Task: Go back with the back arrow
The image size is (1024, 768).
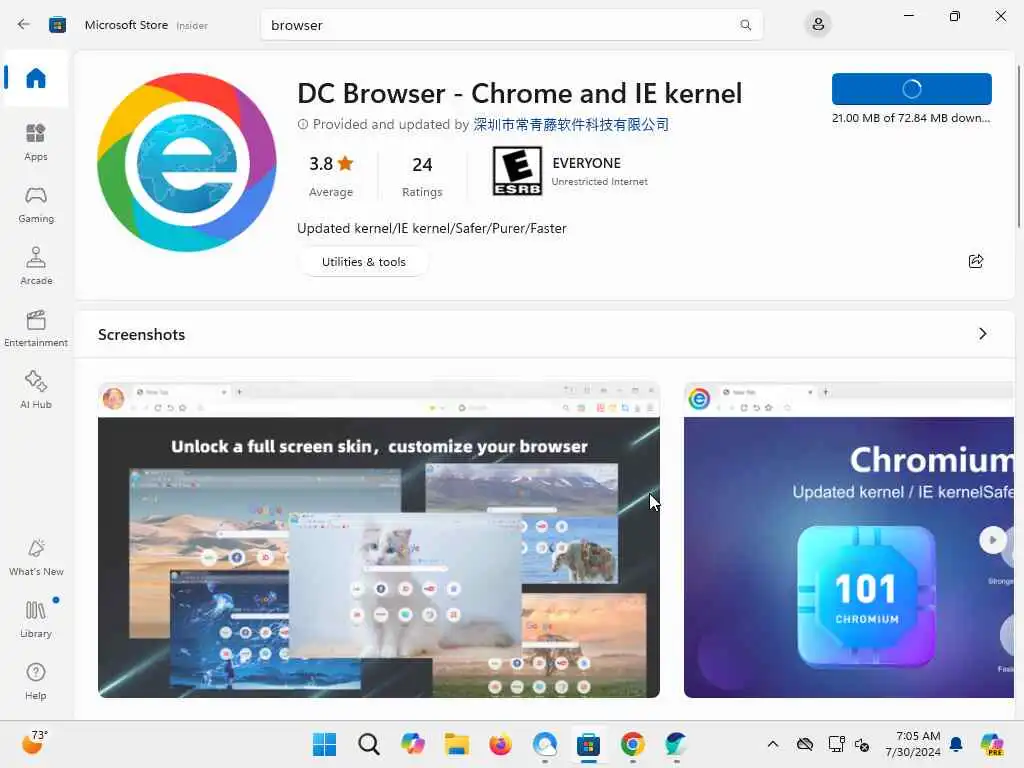Action: tap(24, 25)
